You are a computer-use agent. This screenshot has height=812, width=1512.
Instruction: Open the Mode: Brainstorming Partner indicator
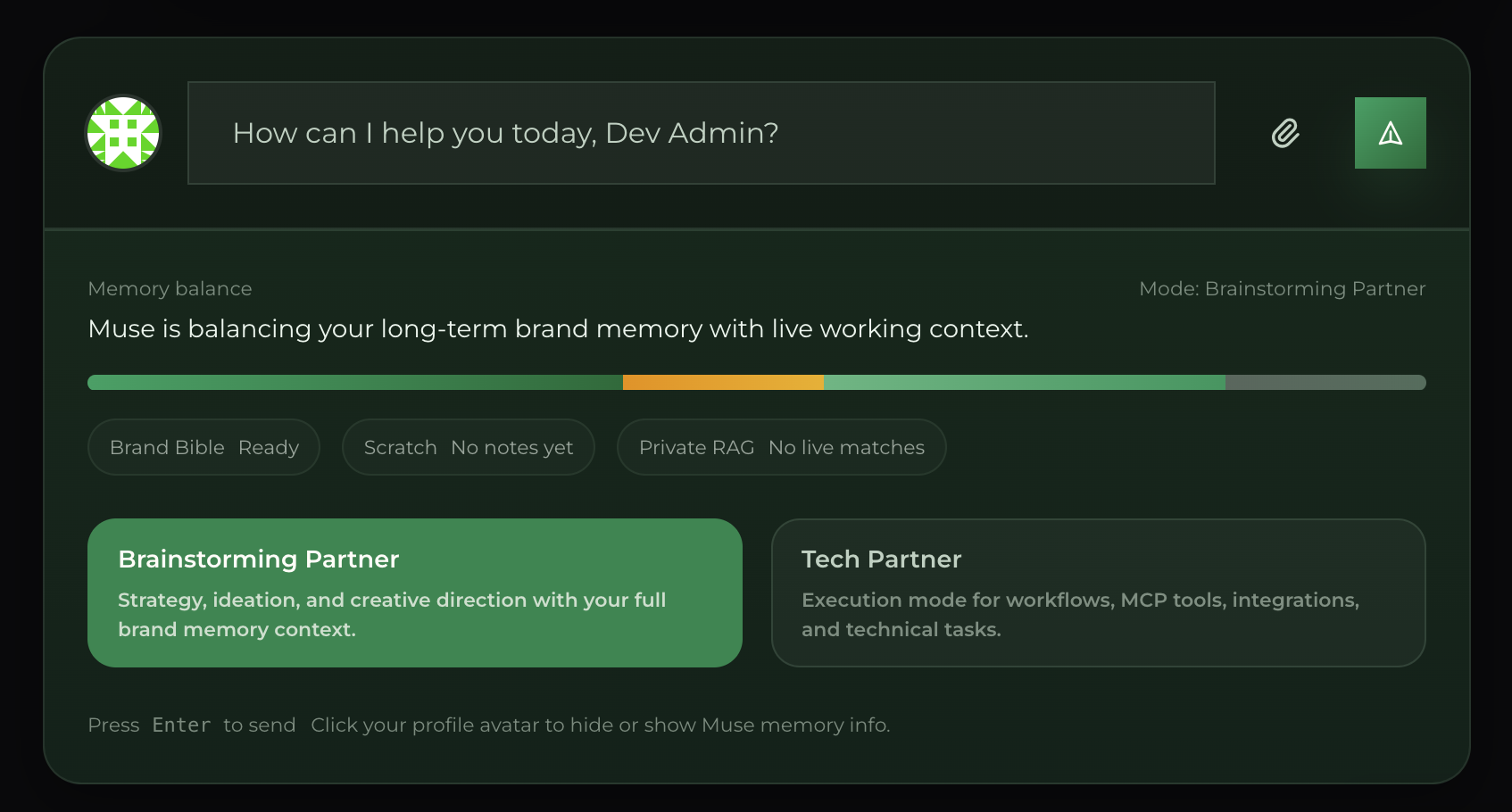[1282, 288]
